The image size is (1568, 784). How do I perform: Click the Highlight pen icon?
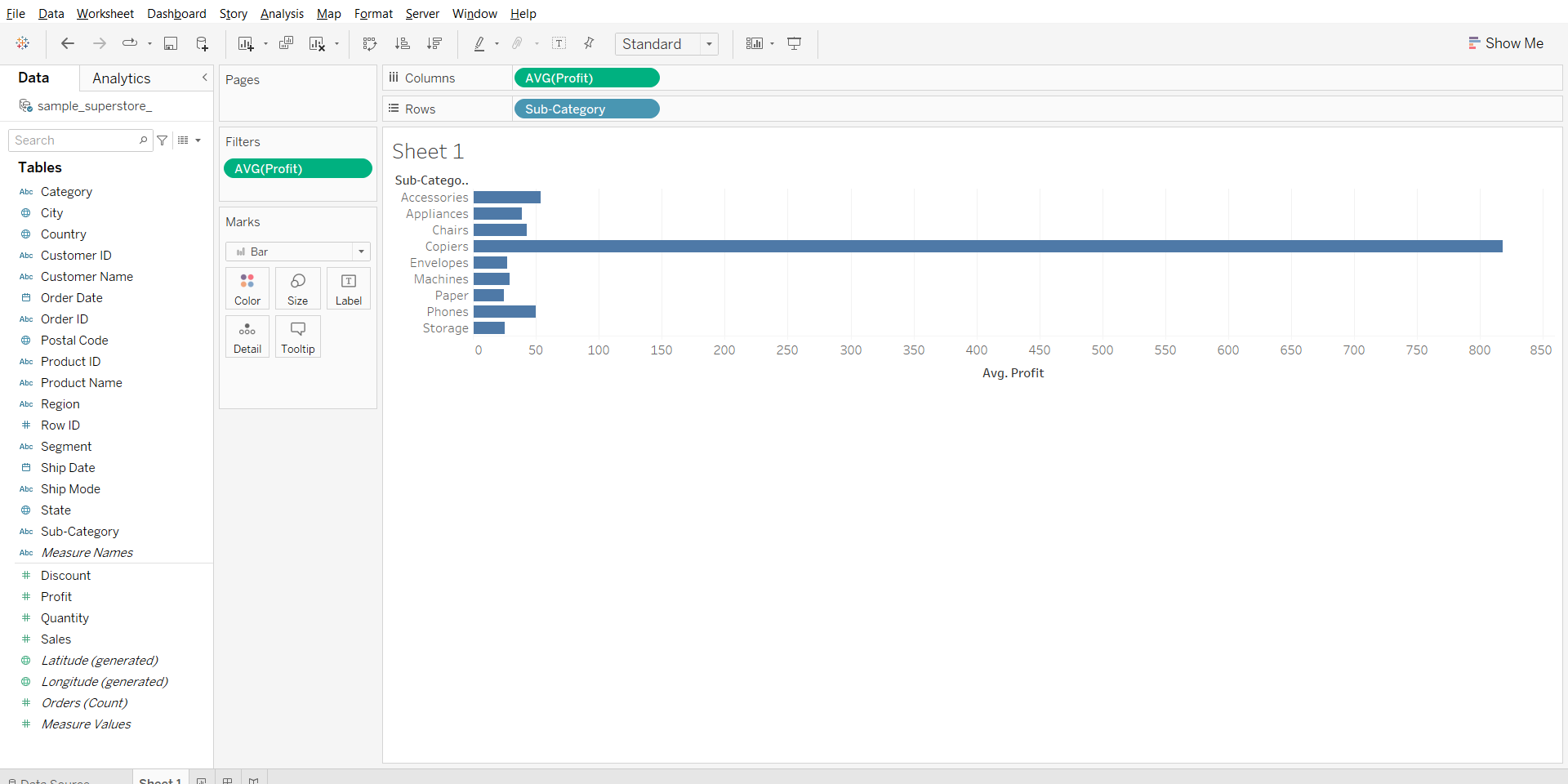[x=479, y=44]
